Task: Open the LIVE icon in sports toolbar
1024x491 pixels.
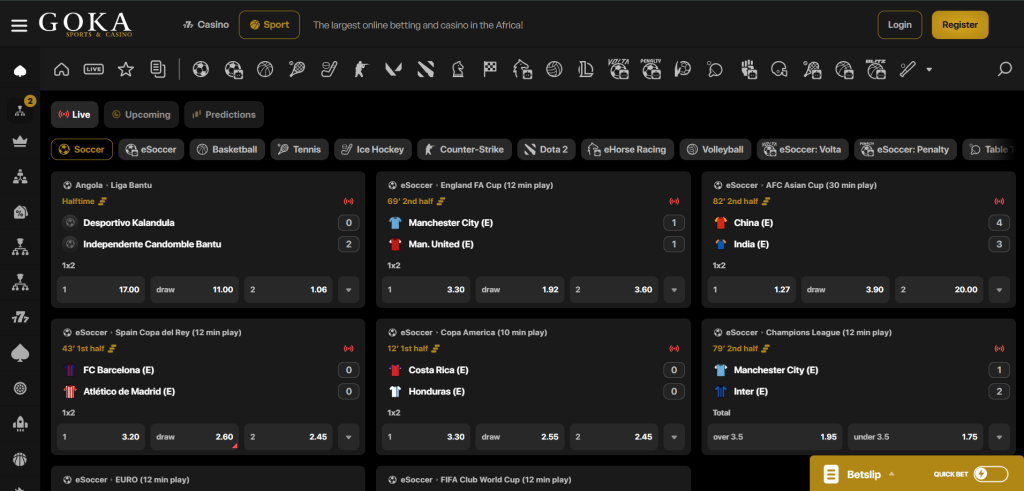Action: tap(93, 69)
